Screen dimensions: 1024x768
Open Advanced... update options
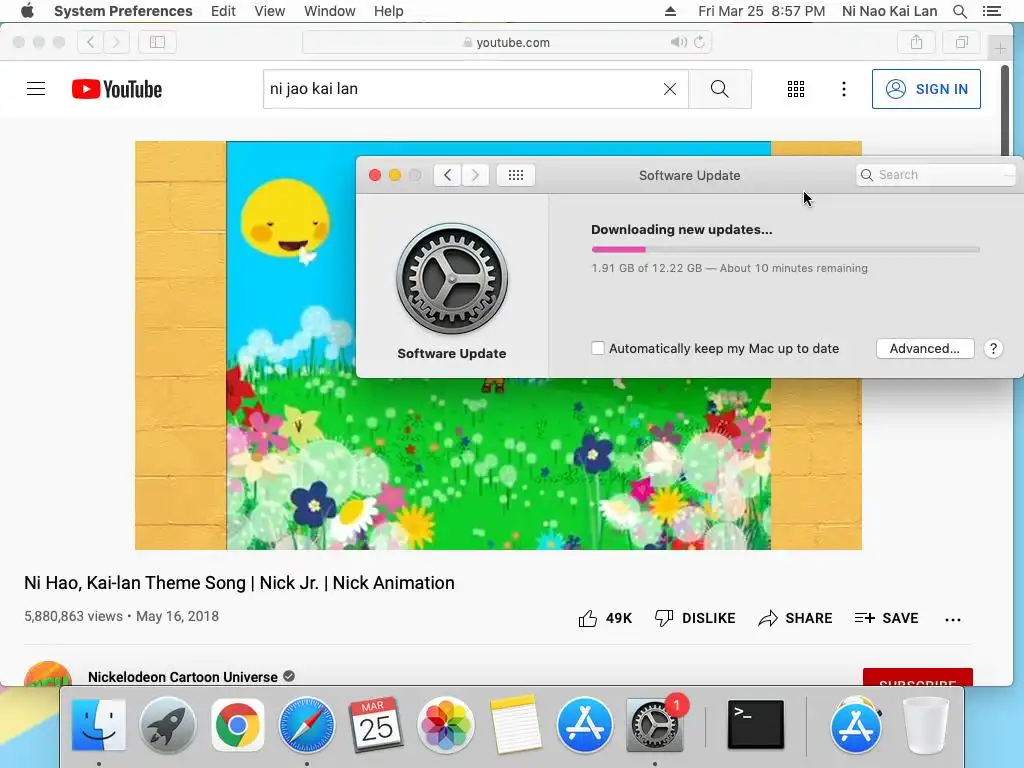pos(925,349)
